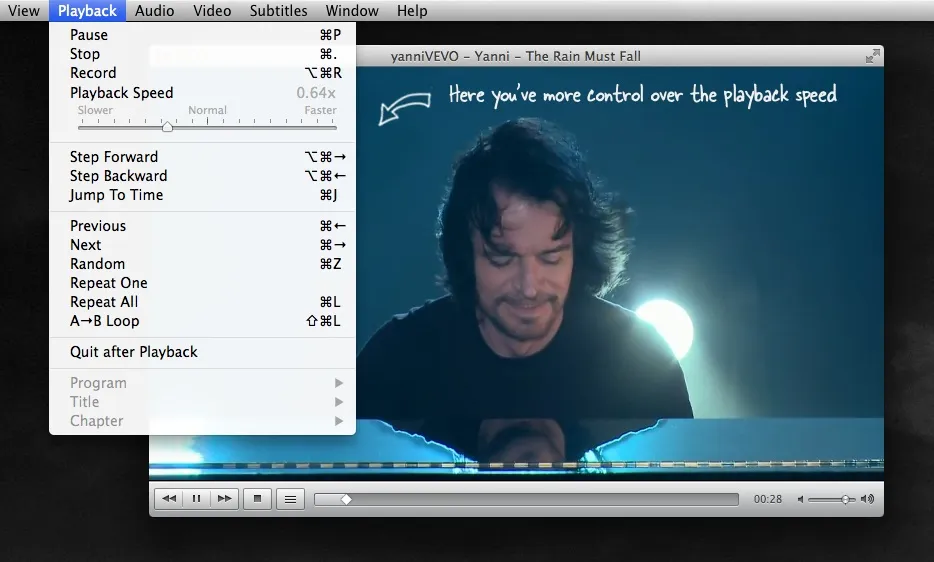The height and width of the screenshot is (562, 934).
Task: Mute audio via the small speaker icon
Action: (801, 499)
